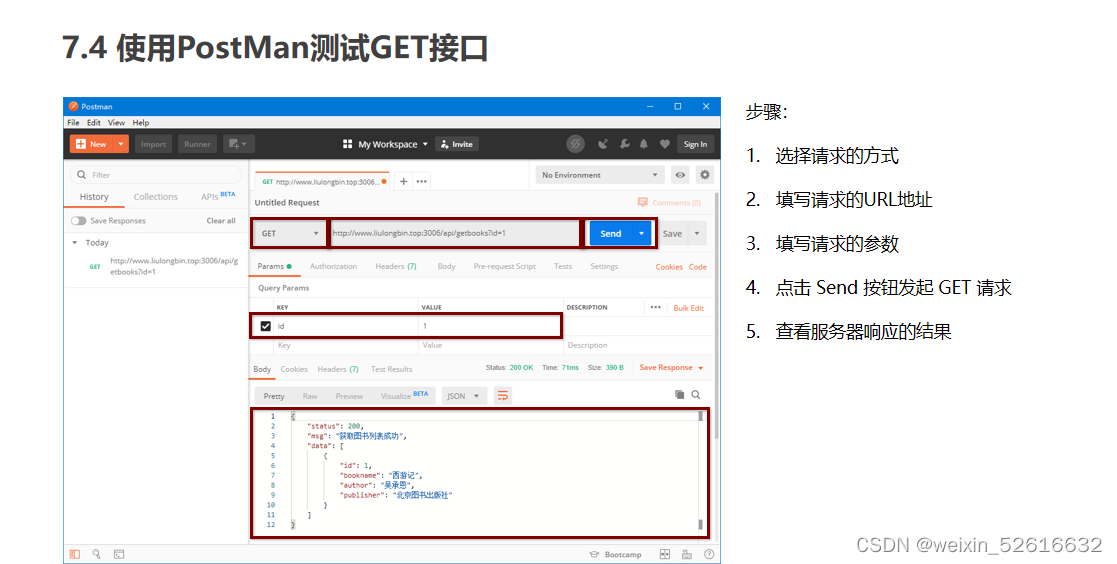1117x564 pixels.
Task: Open the JSON format dropdown
Action: tap(464, 396)
